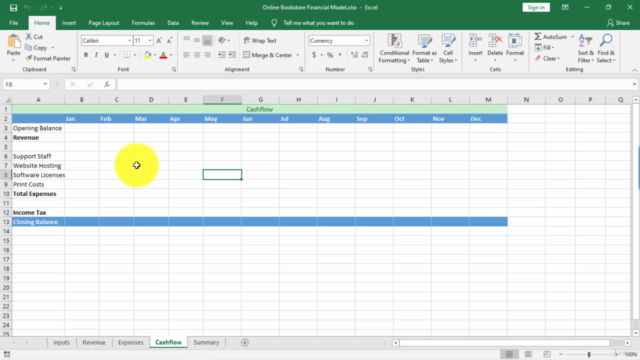Open Cell Styles gallery
This screenshot has width=640, height=360.
point(448,49)
